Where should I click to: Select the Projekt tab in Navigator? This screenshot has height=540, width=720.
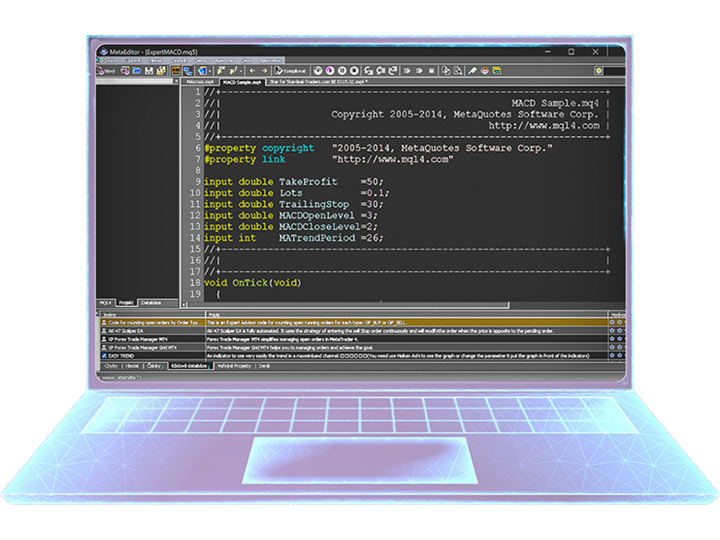coord(126,303)
